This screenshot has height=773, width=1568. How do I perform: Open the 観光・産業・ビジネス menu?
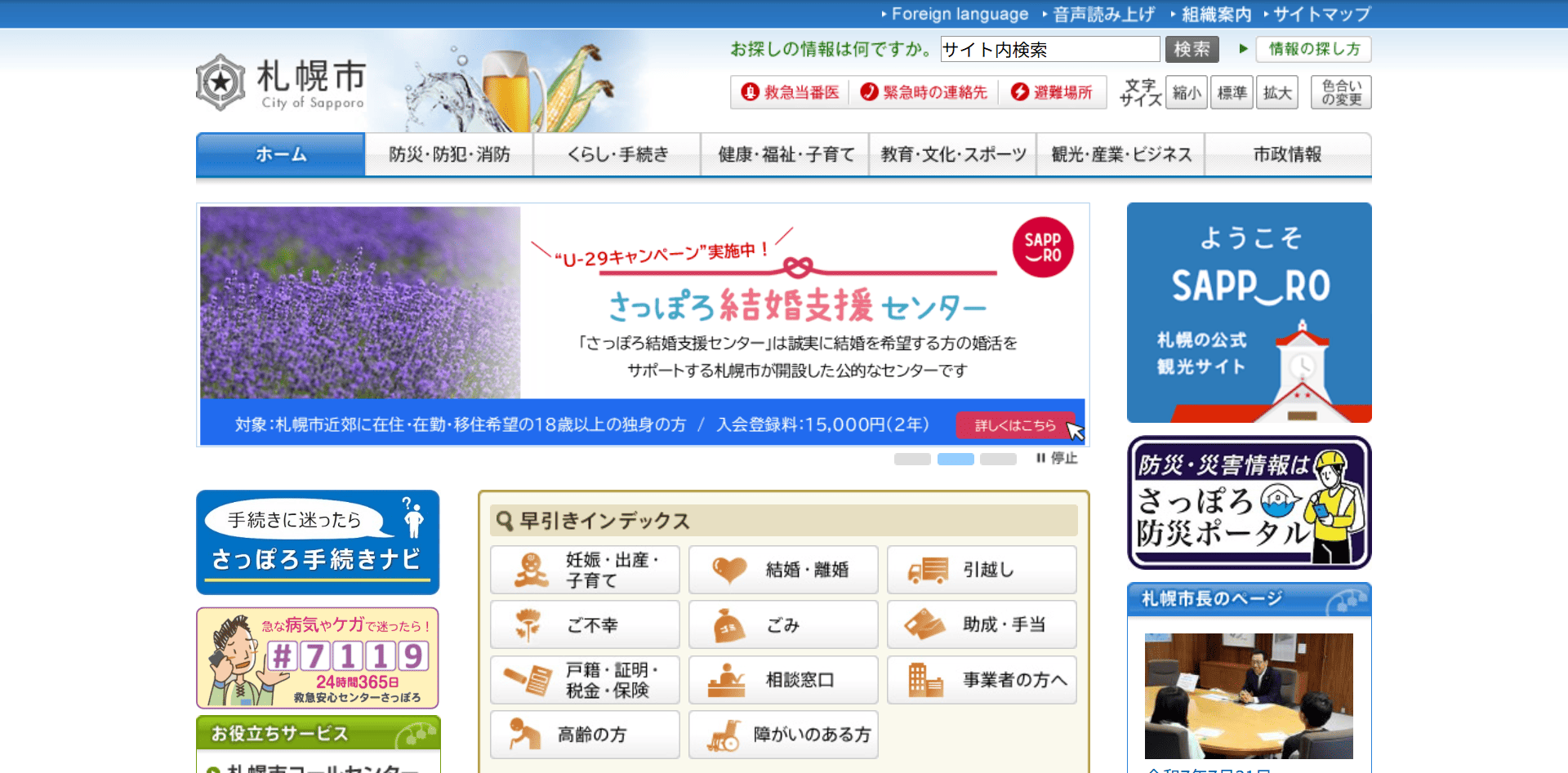point(1121,154)
